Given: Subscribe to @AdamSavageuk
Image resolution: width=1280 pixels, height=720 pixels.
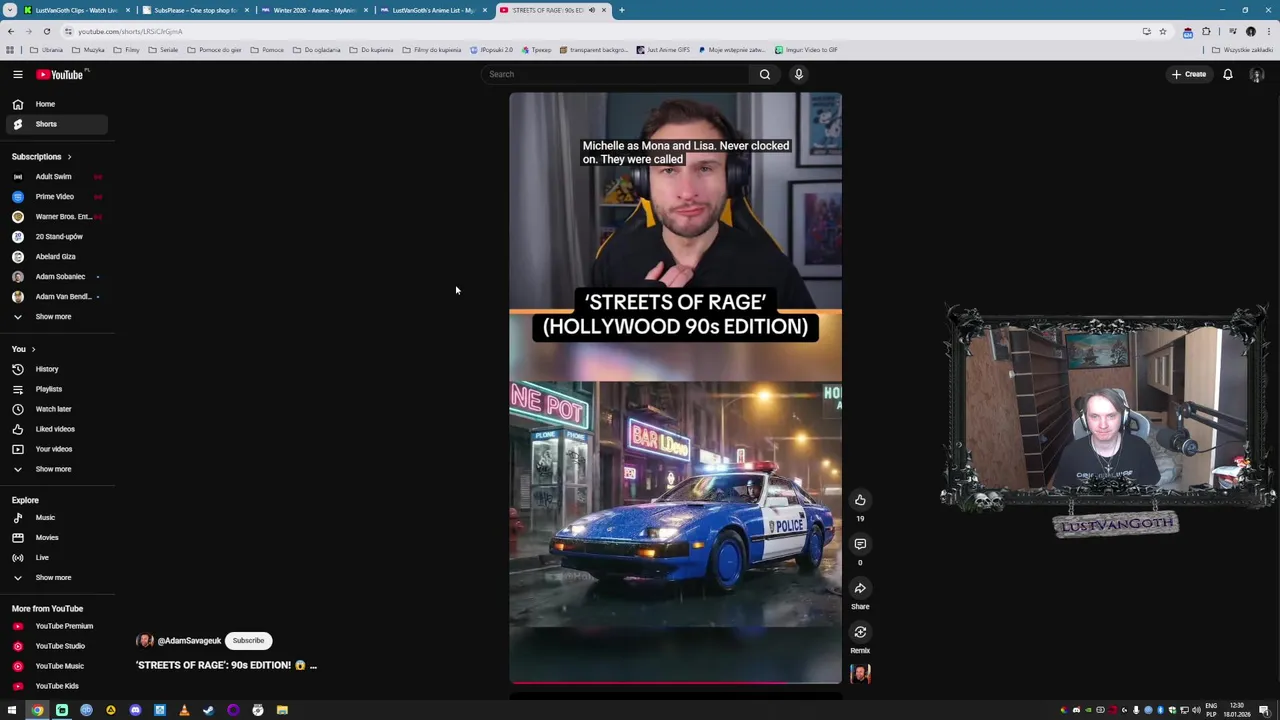Looking at the screenshot, I should point(248,641).
